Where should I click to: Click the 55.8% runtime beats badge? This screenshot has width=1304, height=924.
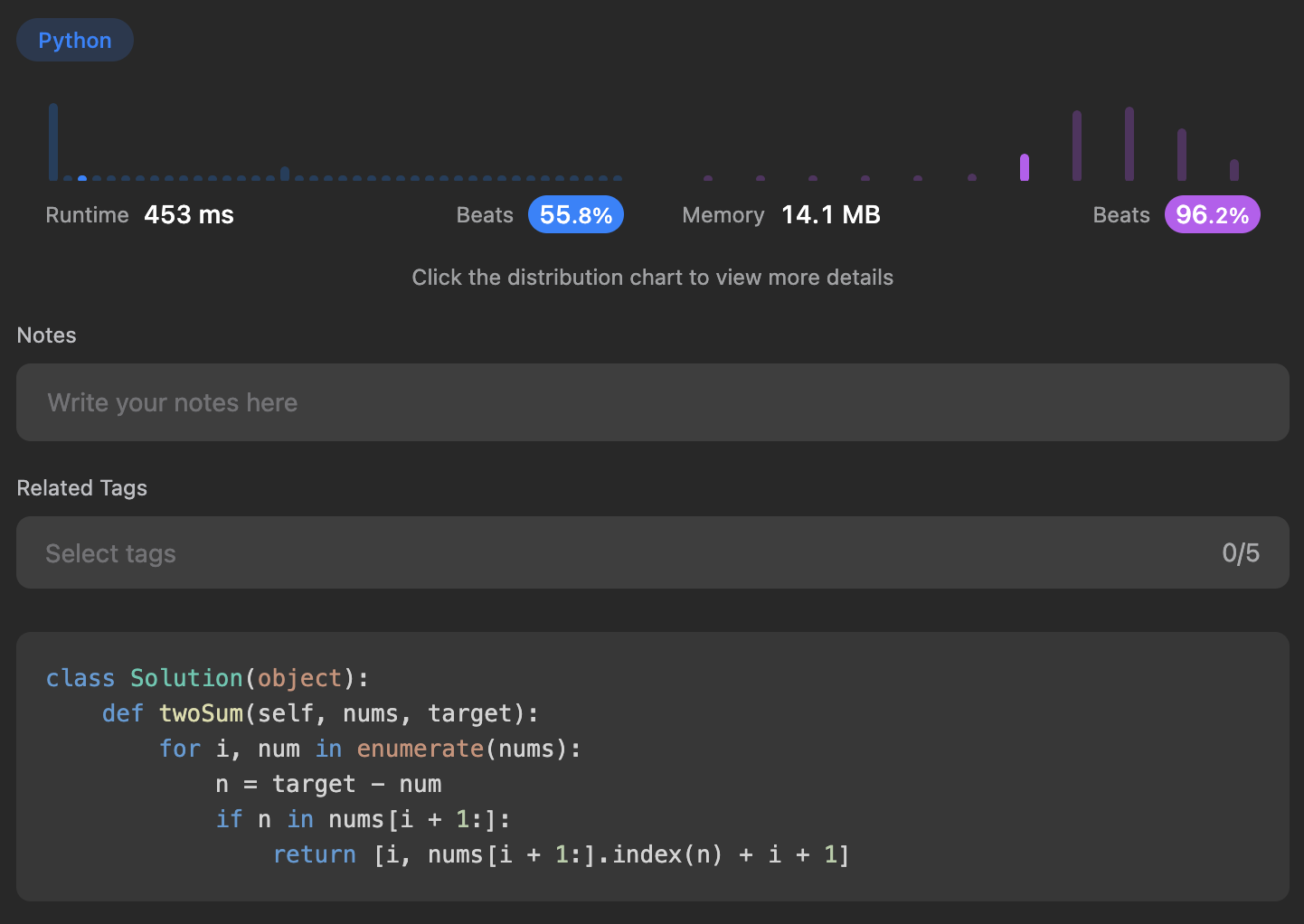tap(576, 215)
